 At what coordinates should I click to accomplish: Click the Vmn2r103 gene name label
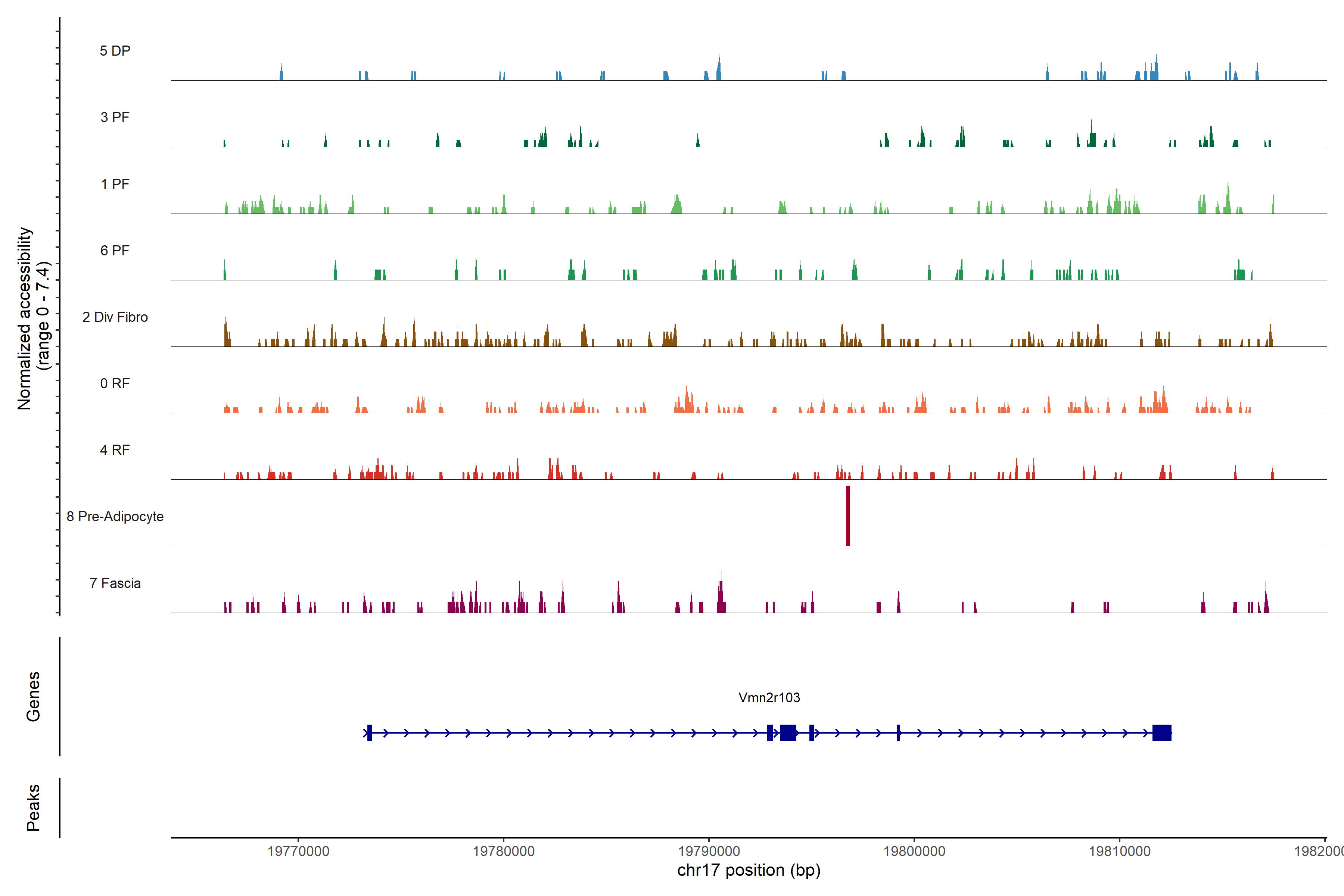click(x=769, y=698)
